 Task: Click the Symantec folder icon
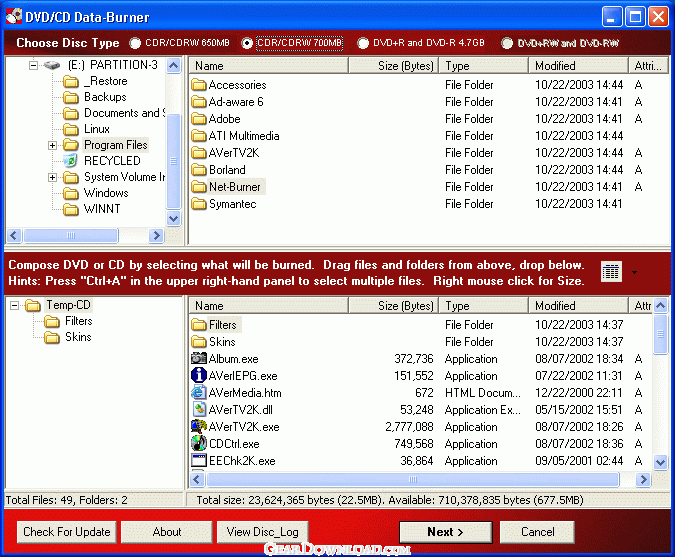(x=198, y=204)
